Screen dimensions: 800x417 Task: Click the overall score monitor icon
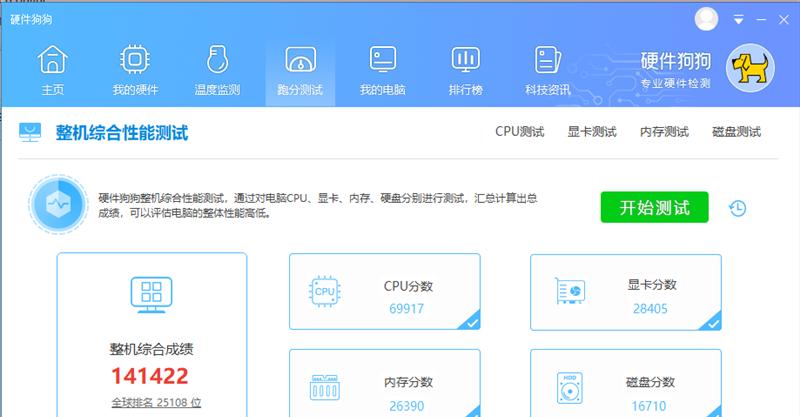point(152,295)
